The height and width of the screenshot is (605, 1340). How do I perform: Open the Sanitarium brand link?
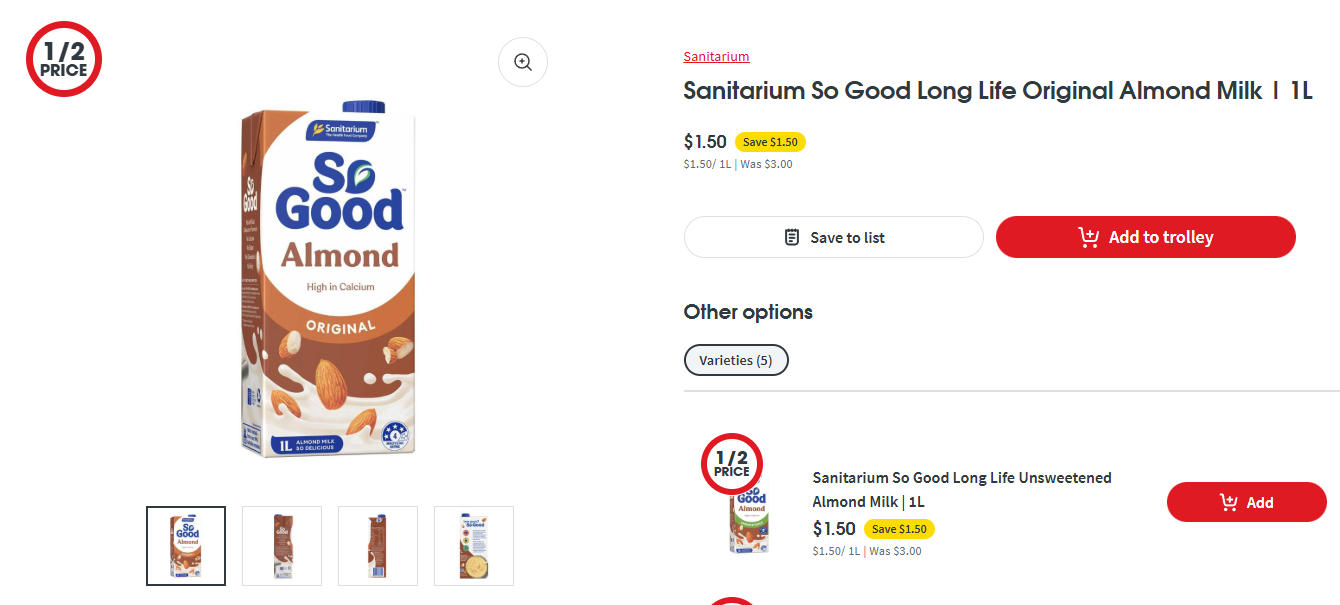(x=716, y=57)
